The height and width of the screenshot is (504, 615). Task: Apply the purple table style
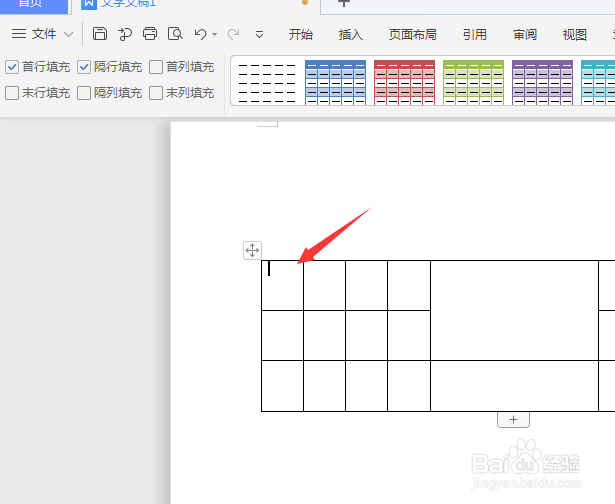tap(542, 83)
